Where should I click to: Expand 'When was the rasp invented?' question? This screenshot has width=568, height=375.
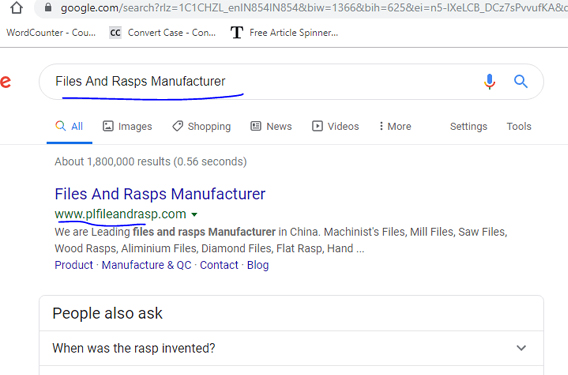click(x=291, y=348)
